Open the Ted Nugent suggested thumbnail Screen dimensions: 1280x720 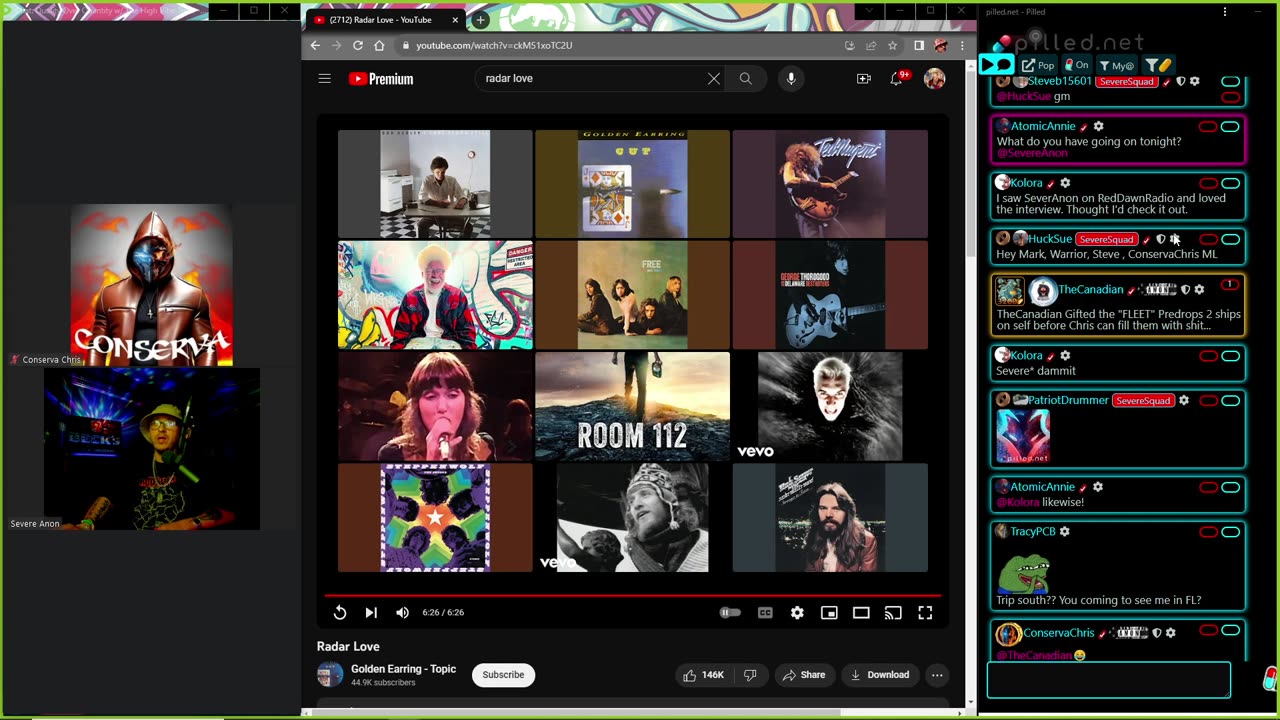[830, 184]
